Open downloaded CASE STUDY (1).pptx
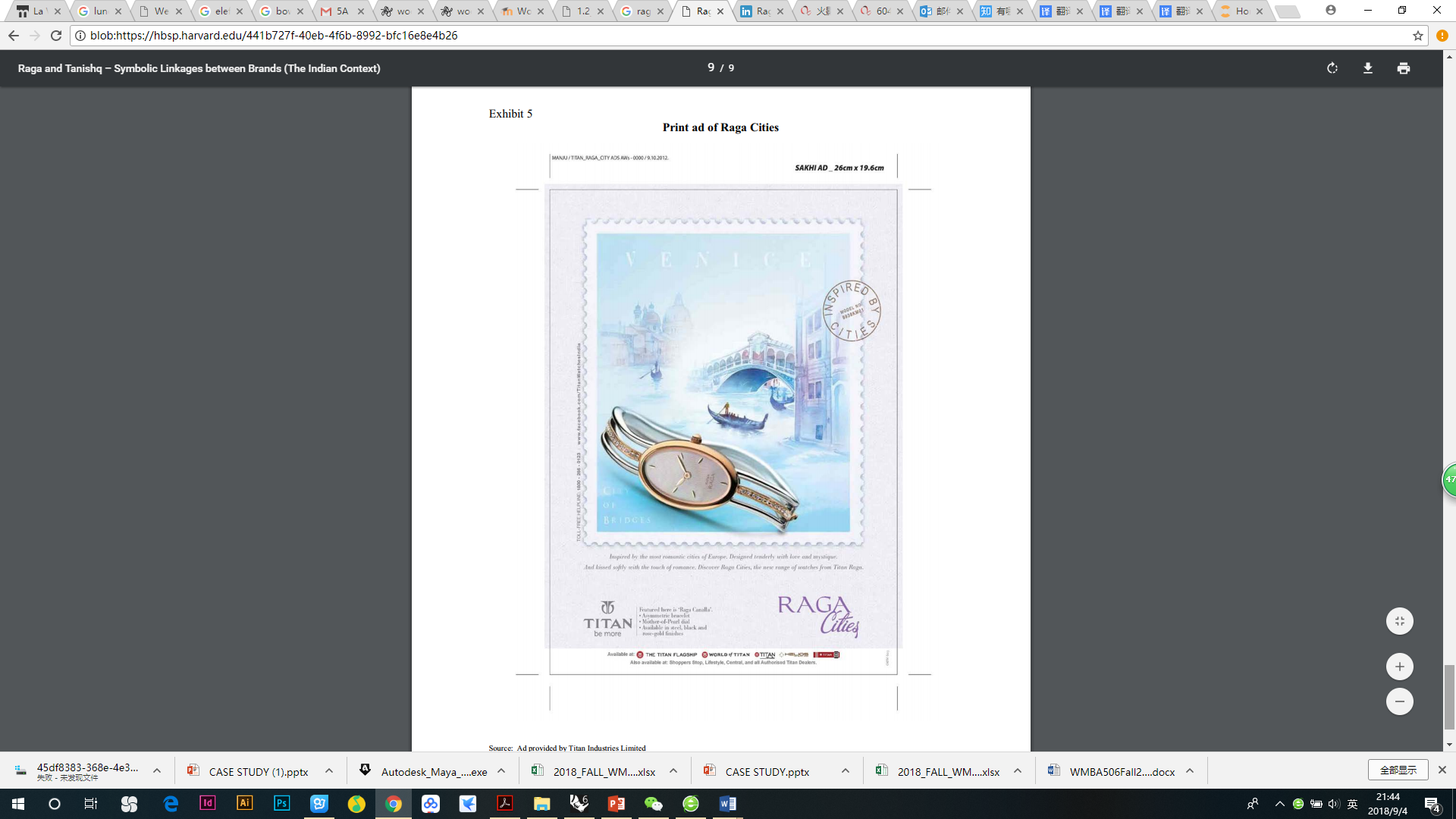 coord(248,771)
